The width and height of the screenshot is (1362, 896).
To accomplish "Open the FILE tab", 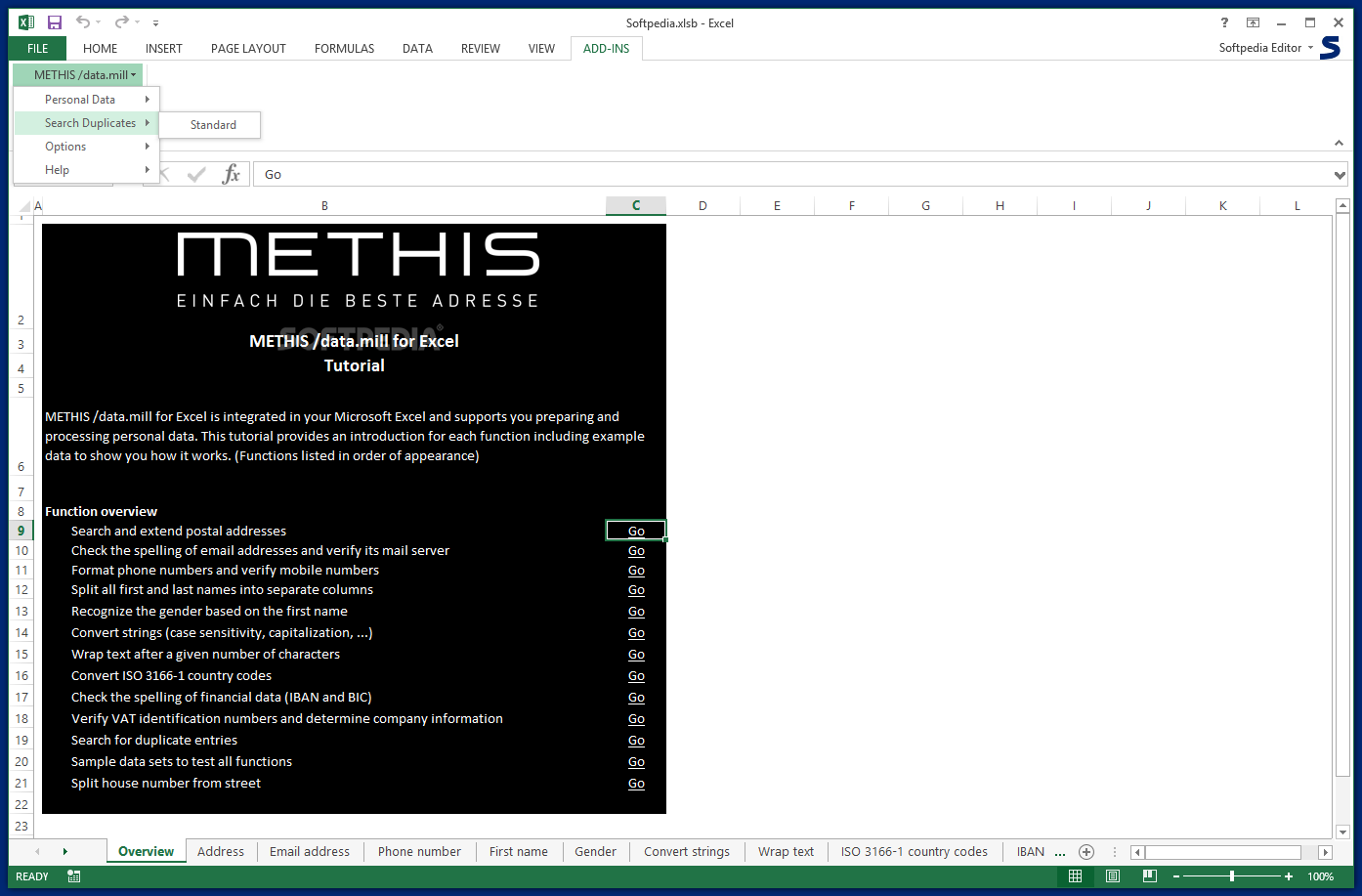I will [x=38, y=48].
